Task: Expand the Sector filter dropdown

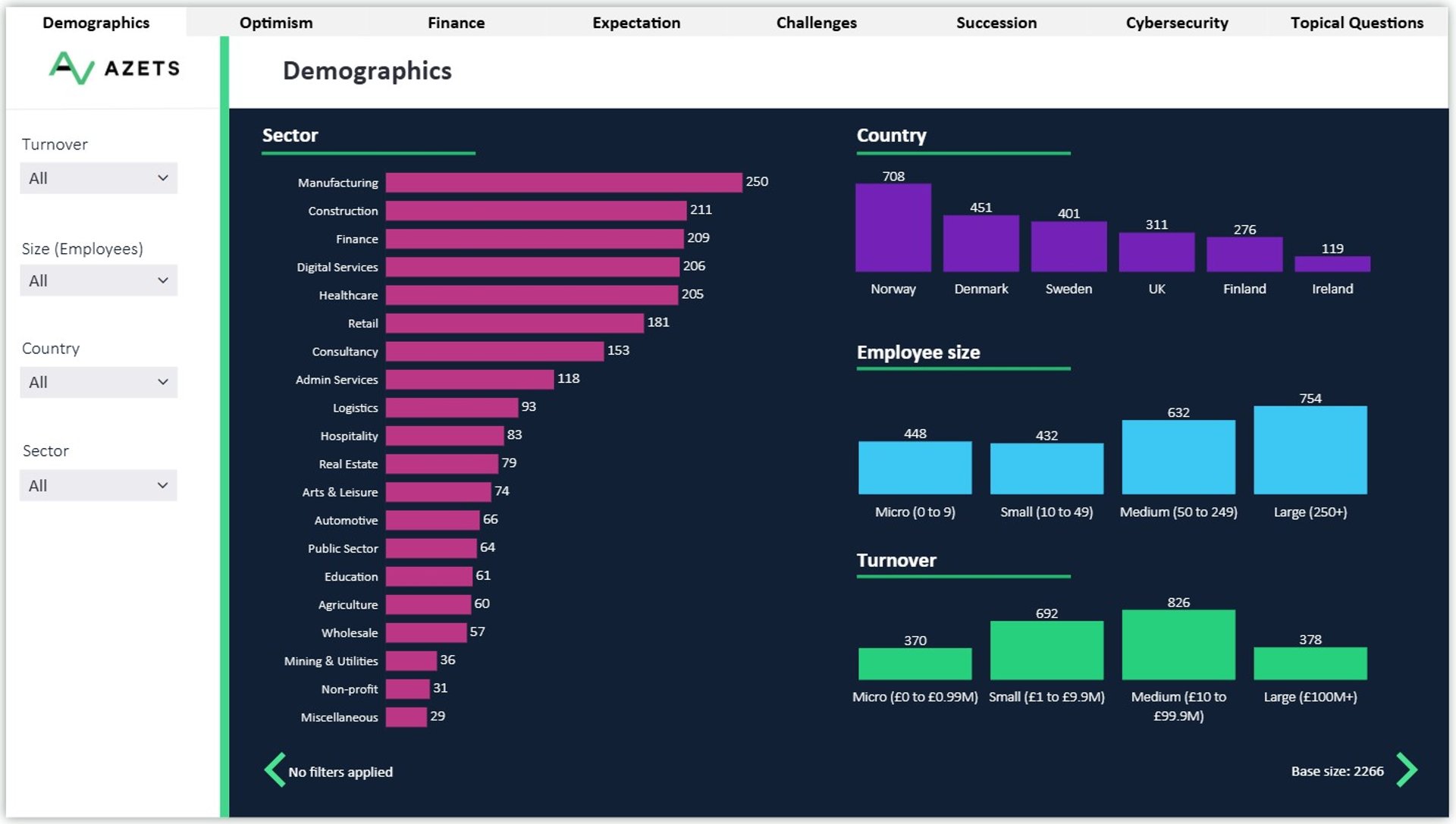Action: pos(99,485)
